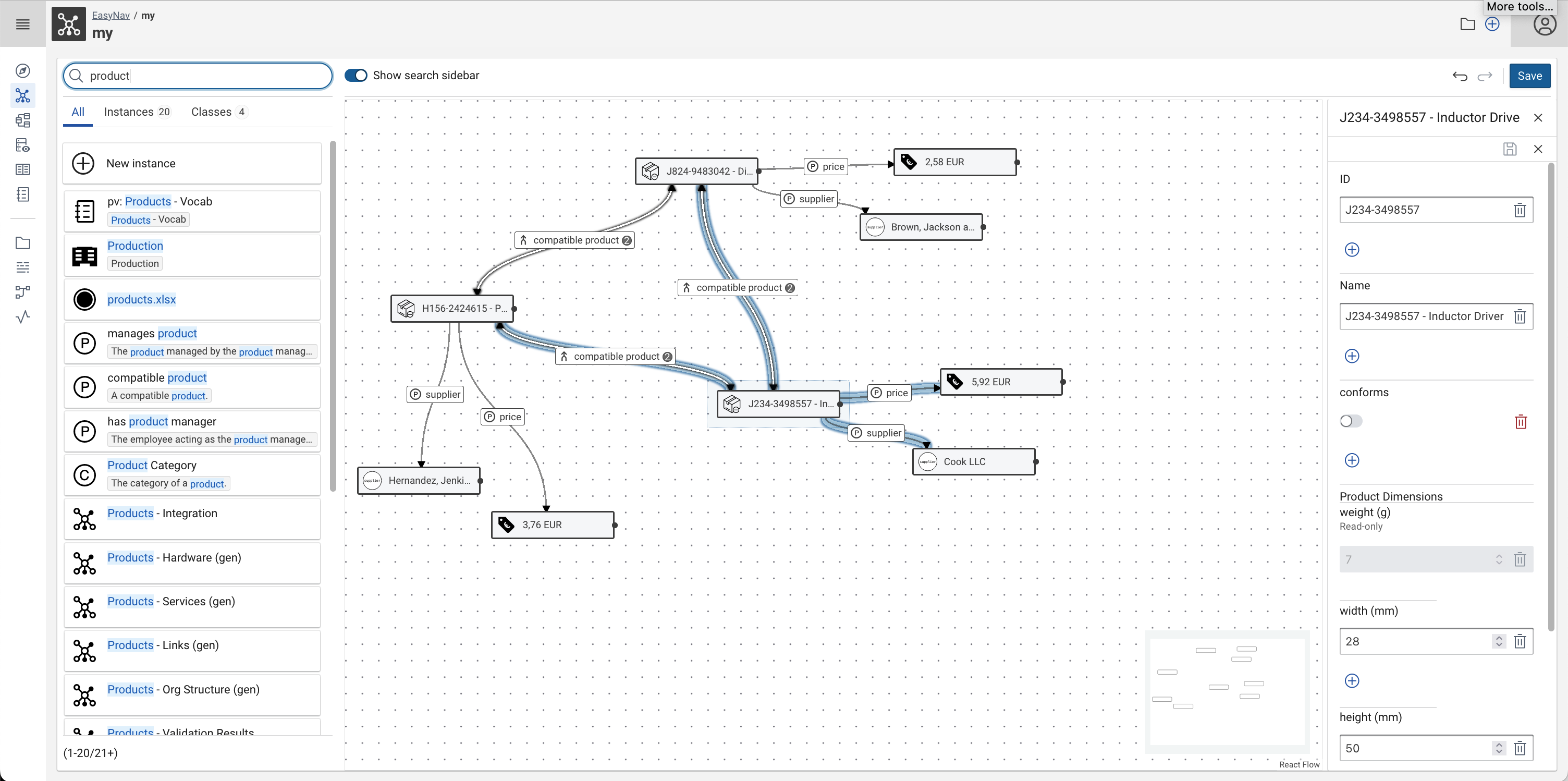
Task: Expand the width add value button
Action: [x=1352, y=681]
